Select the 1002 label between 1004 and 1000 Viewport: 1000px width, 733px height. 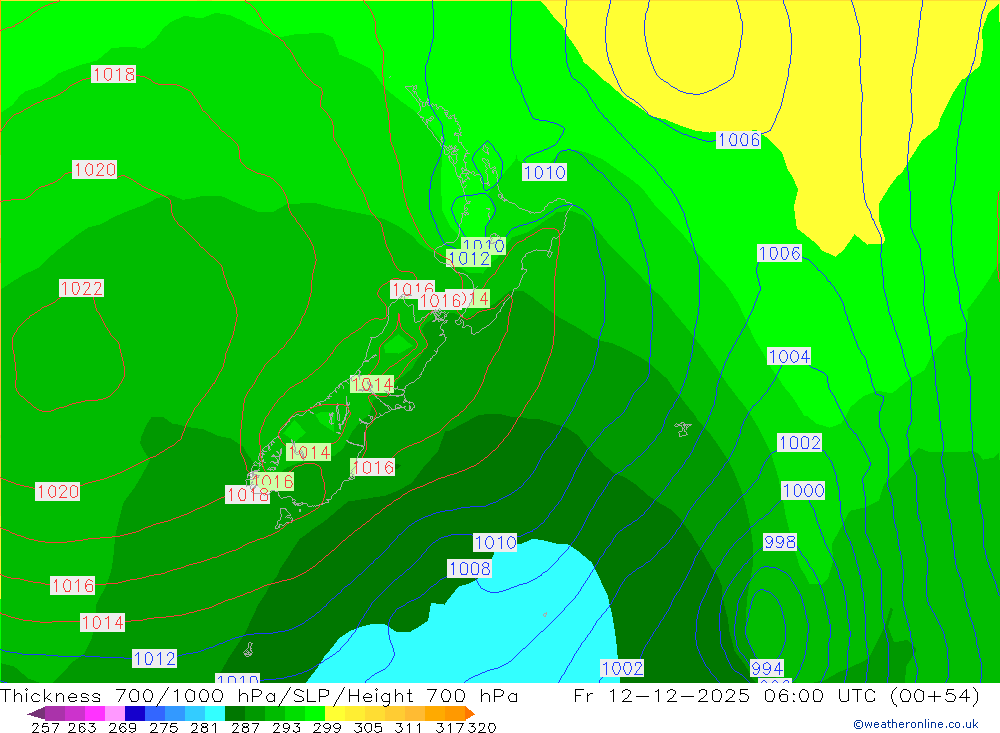[x=799, y=442]
